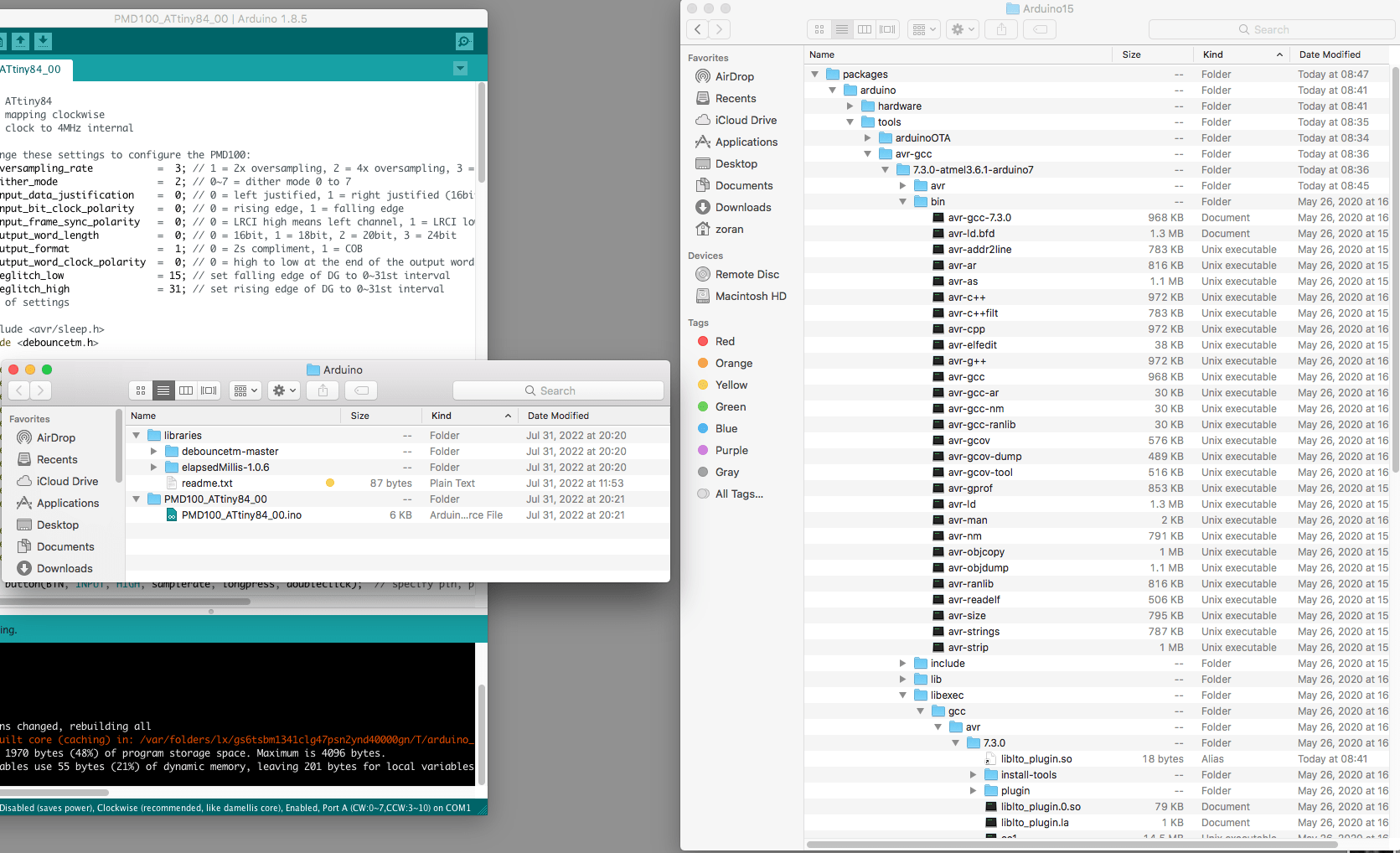Sort Arduino15 window by Size column

click(1154, 54)
